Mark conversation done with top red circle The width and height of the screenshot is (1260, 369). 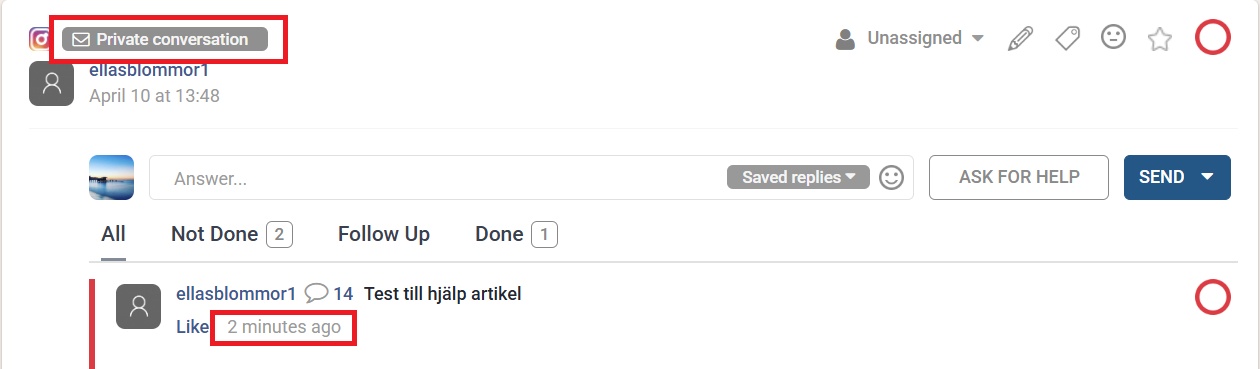[x=1212, y=39]
